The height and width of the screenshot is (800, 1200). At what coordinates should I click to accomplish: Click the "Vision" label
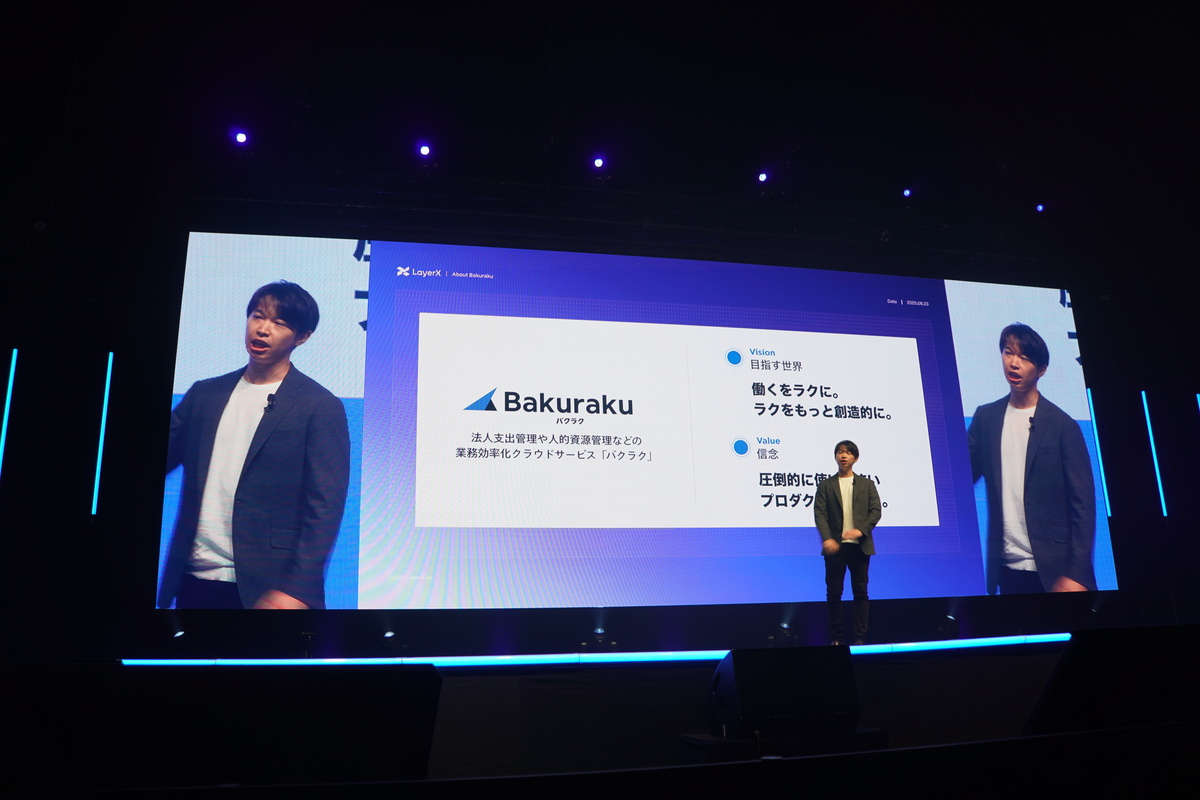762,353
